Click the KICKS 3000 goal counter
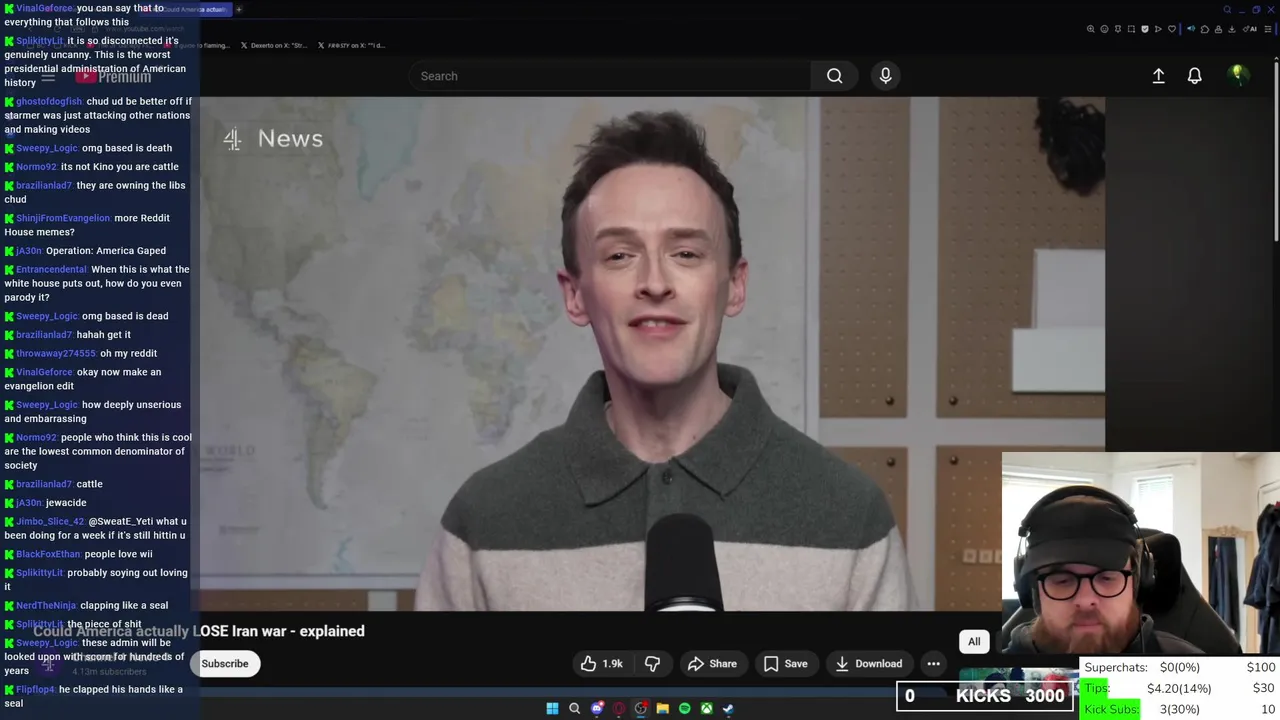1280x720 pixels. click(x=985, y=696)
